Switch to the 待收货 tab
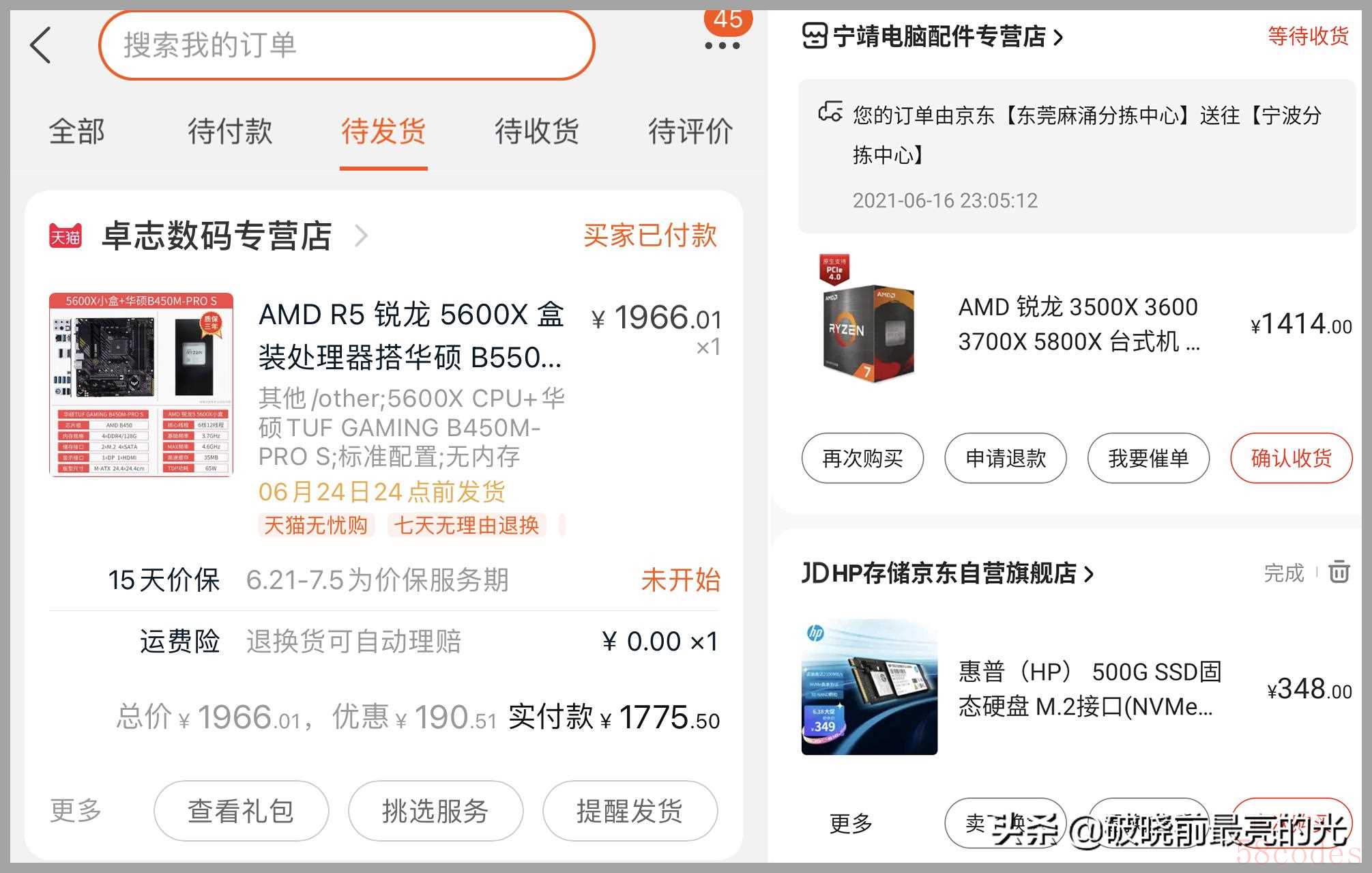 (x=537, y=131)
